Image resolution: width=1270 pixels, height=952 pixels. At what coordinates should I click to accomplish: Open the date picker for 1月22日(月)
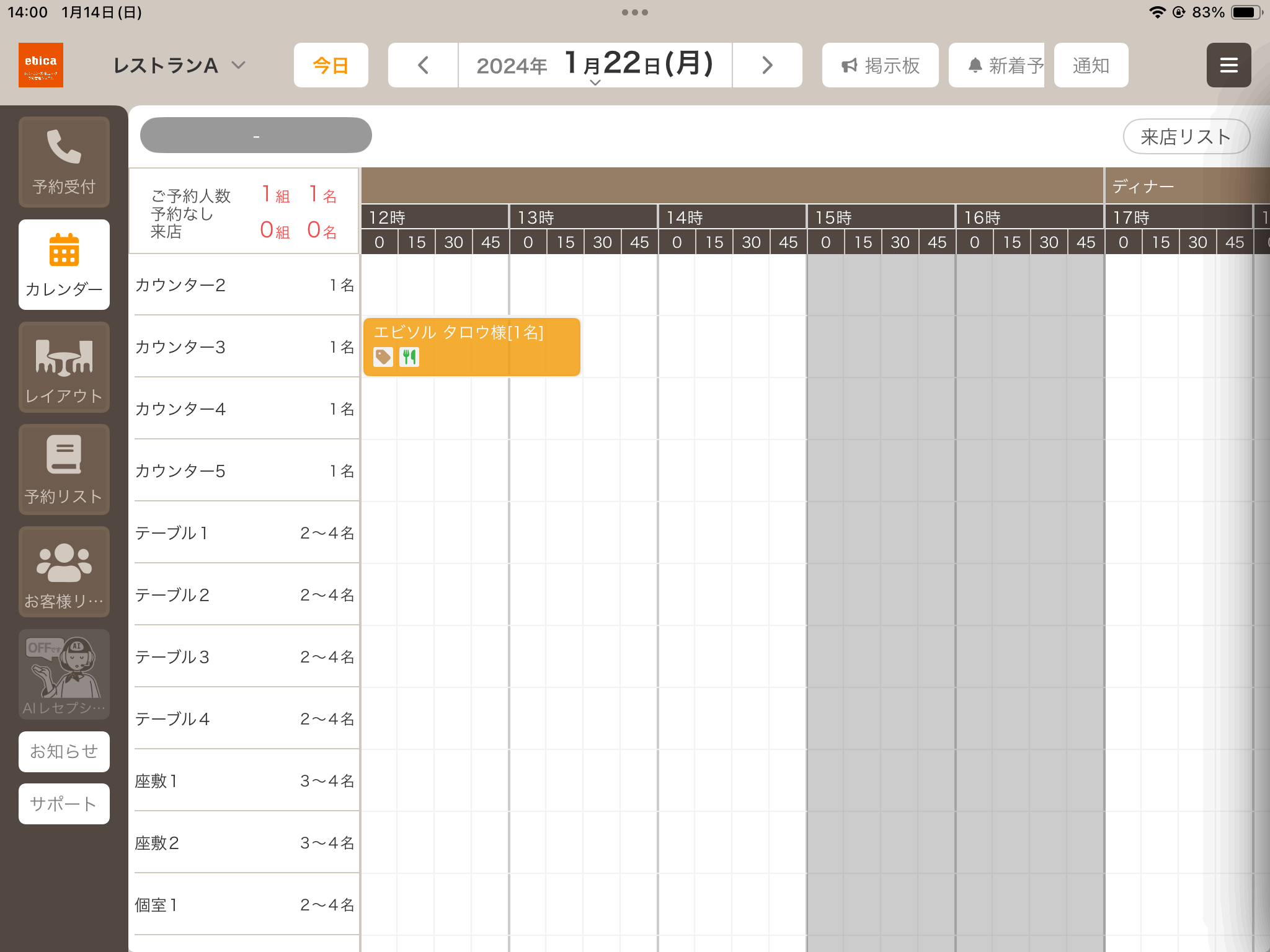point(595,65)
